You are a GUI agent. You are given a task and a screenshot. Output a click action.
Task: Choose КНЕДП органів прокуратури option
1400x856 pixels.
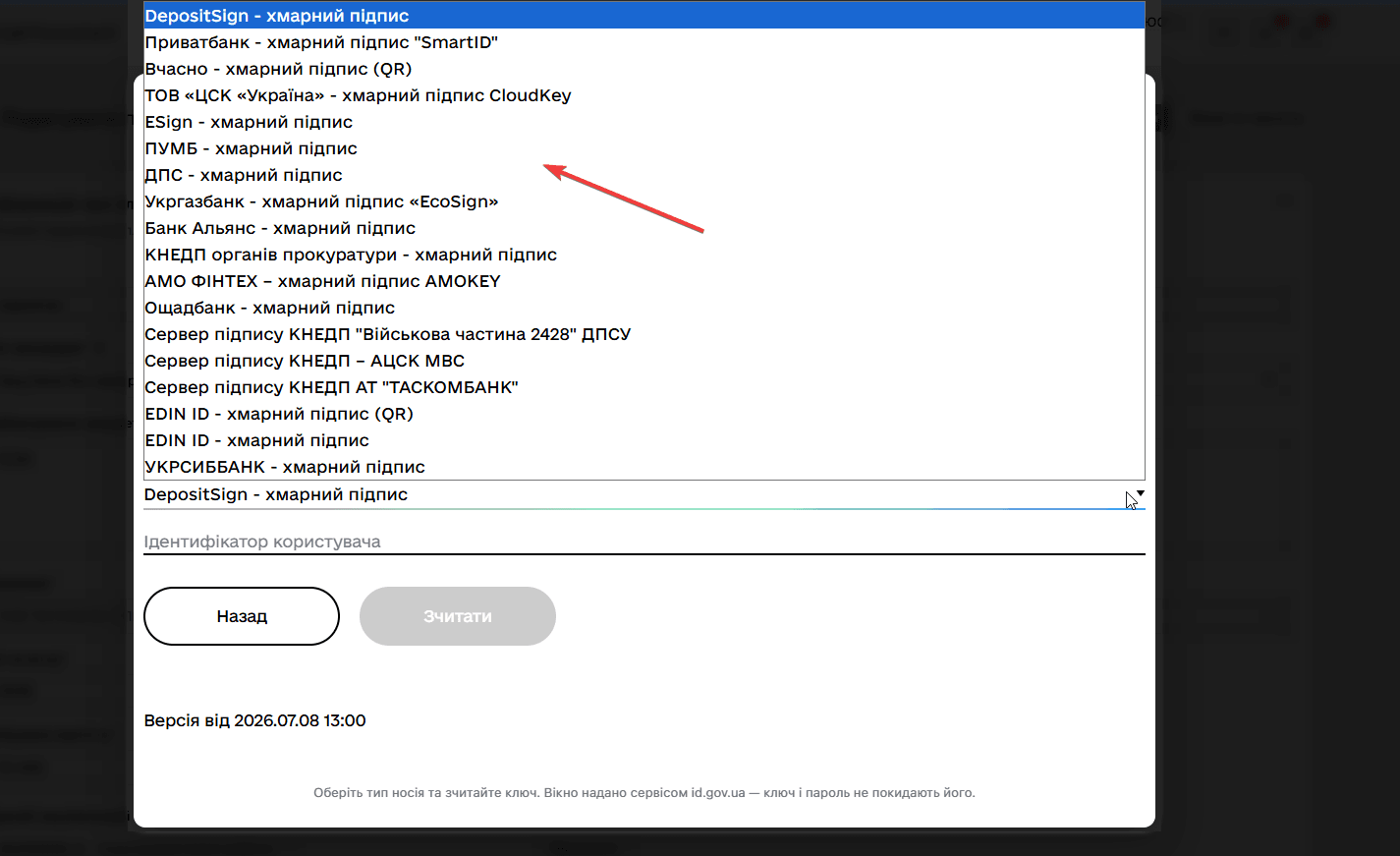coord(644,255)
